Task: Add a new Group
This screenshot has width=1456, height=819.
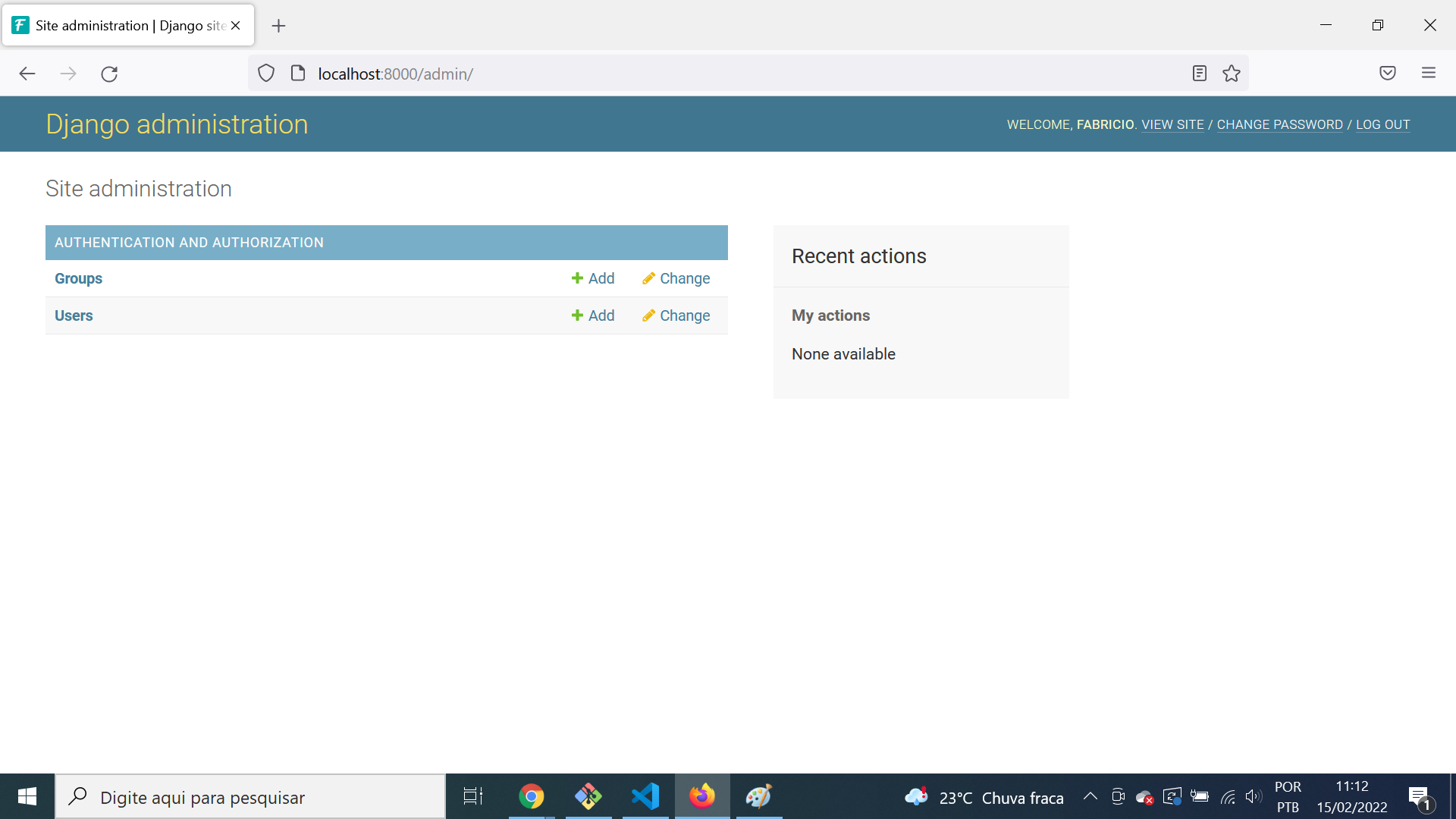Action: 593,278
